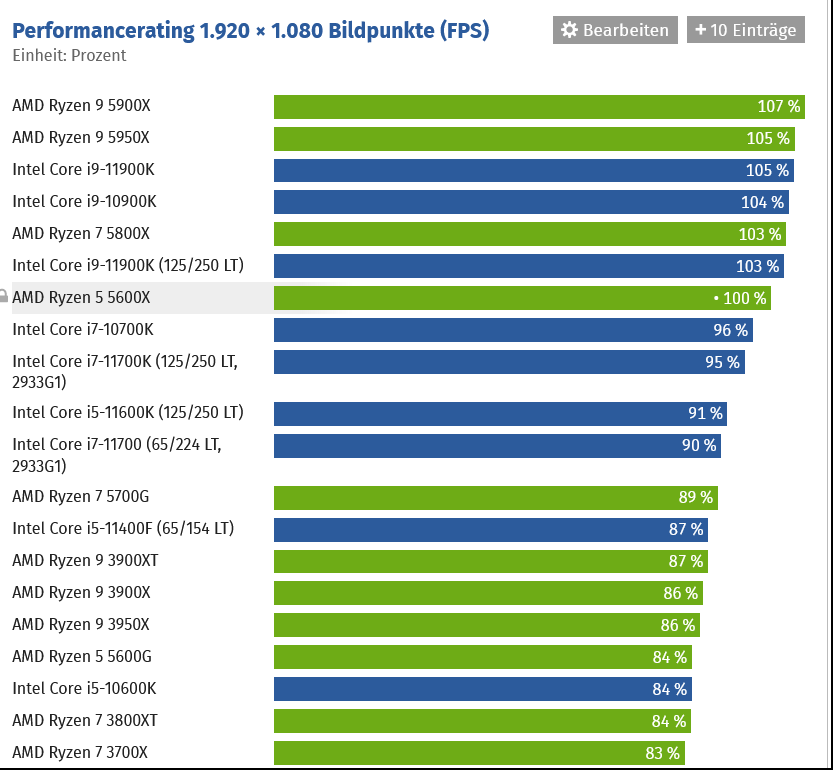833x770 pixels.
Task: Click the Einheit: Prozent subtitle
Action: (69, 55)
